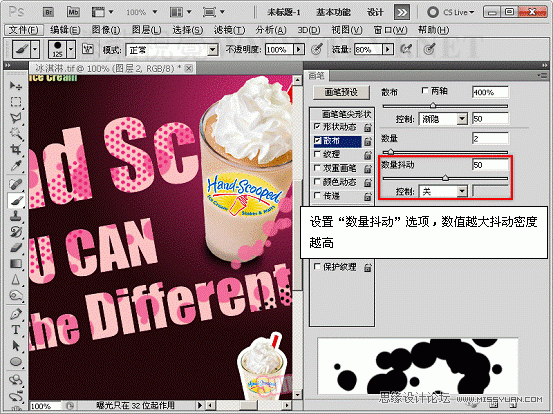
Task: Check the 两轴 checkbox
Action: (x=425, y=91)
